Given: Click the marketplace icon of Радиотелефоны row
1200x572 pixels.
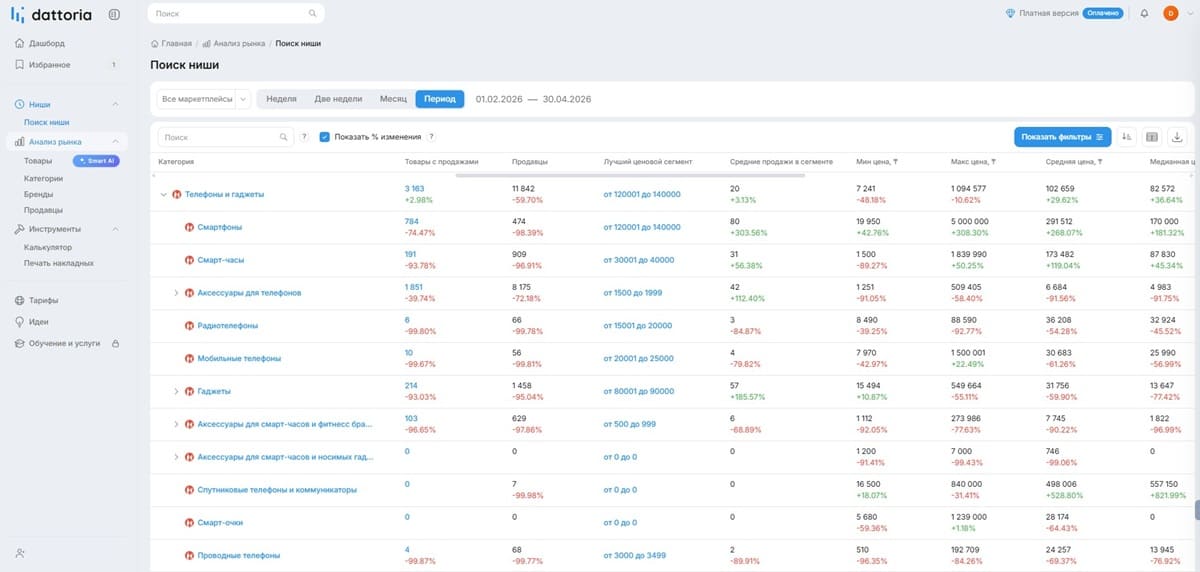Looking at the screenshot, I should tap(189, 325).
